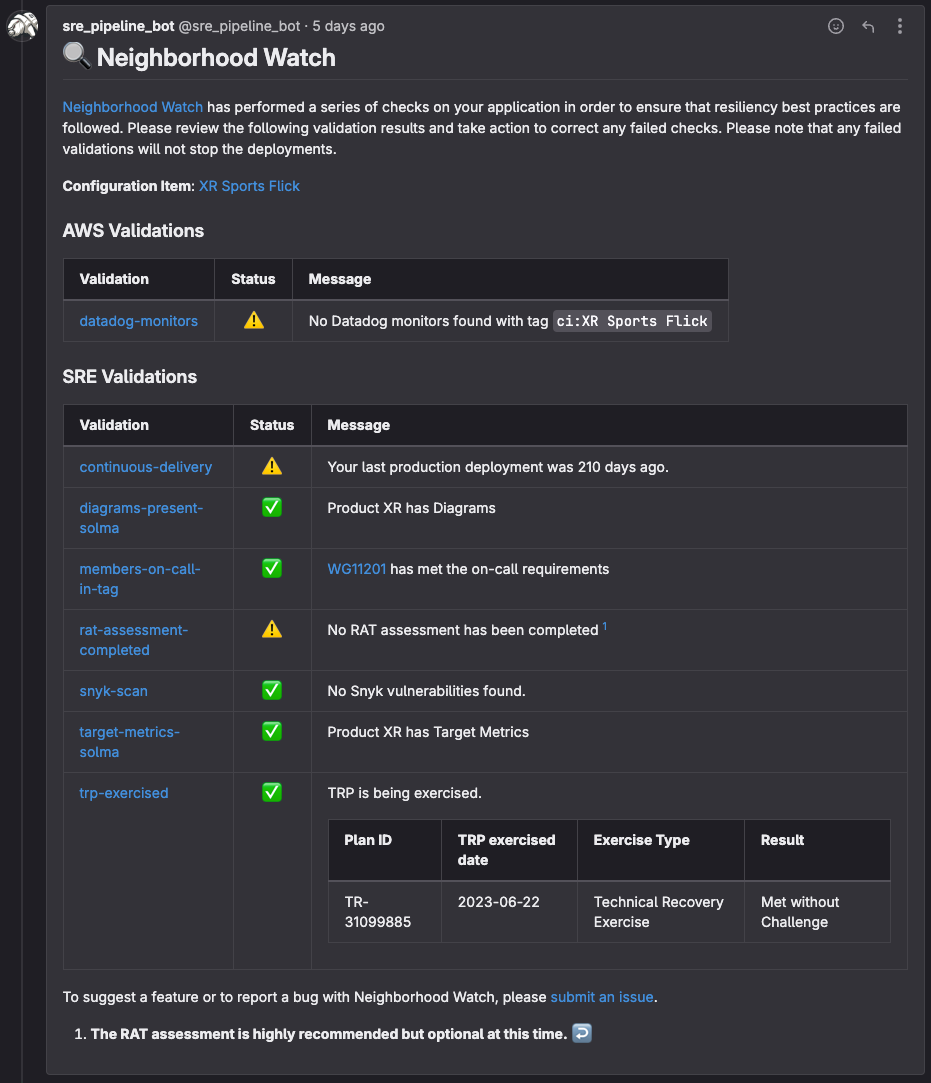Click No RAT assessment has been completed text
The height and width of the screenshot is (1083, 931).
click(x=463, y=630)
